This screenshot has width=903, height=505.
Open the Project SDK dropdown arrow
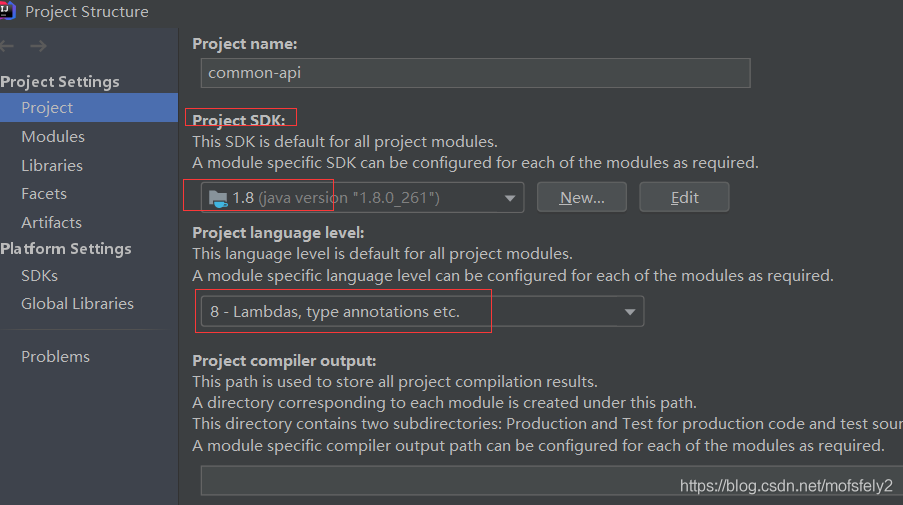[x=510, y=198]
